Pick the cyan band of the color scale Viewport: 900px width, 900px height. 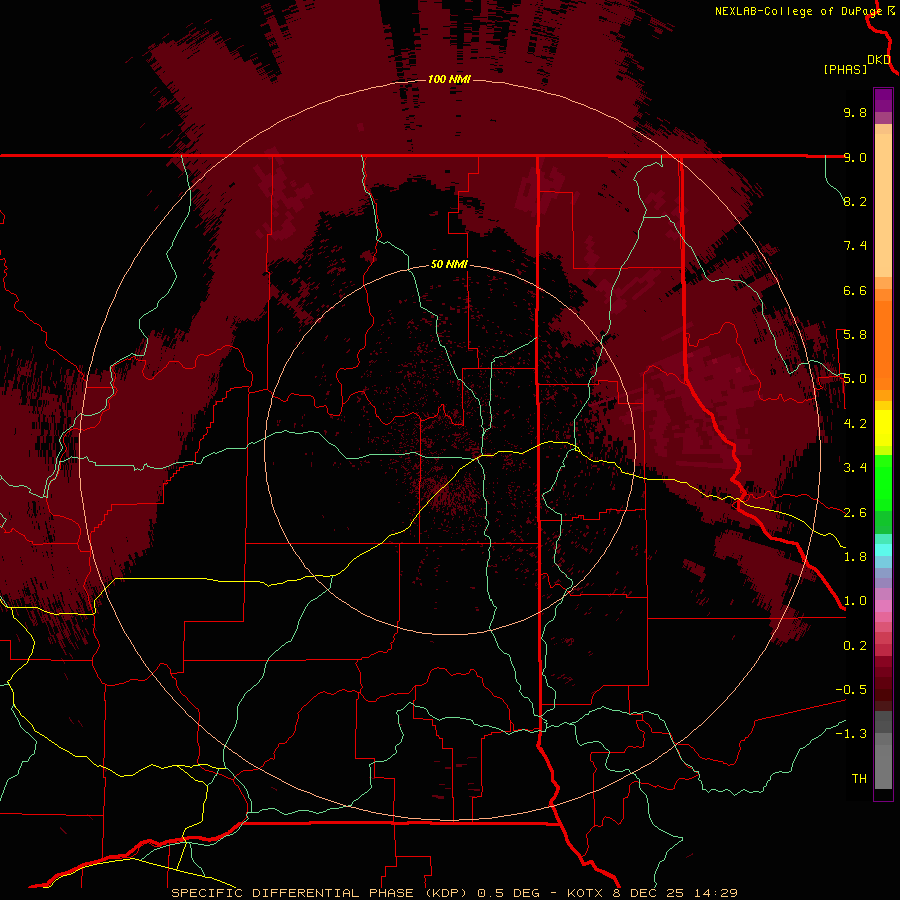883,550
